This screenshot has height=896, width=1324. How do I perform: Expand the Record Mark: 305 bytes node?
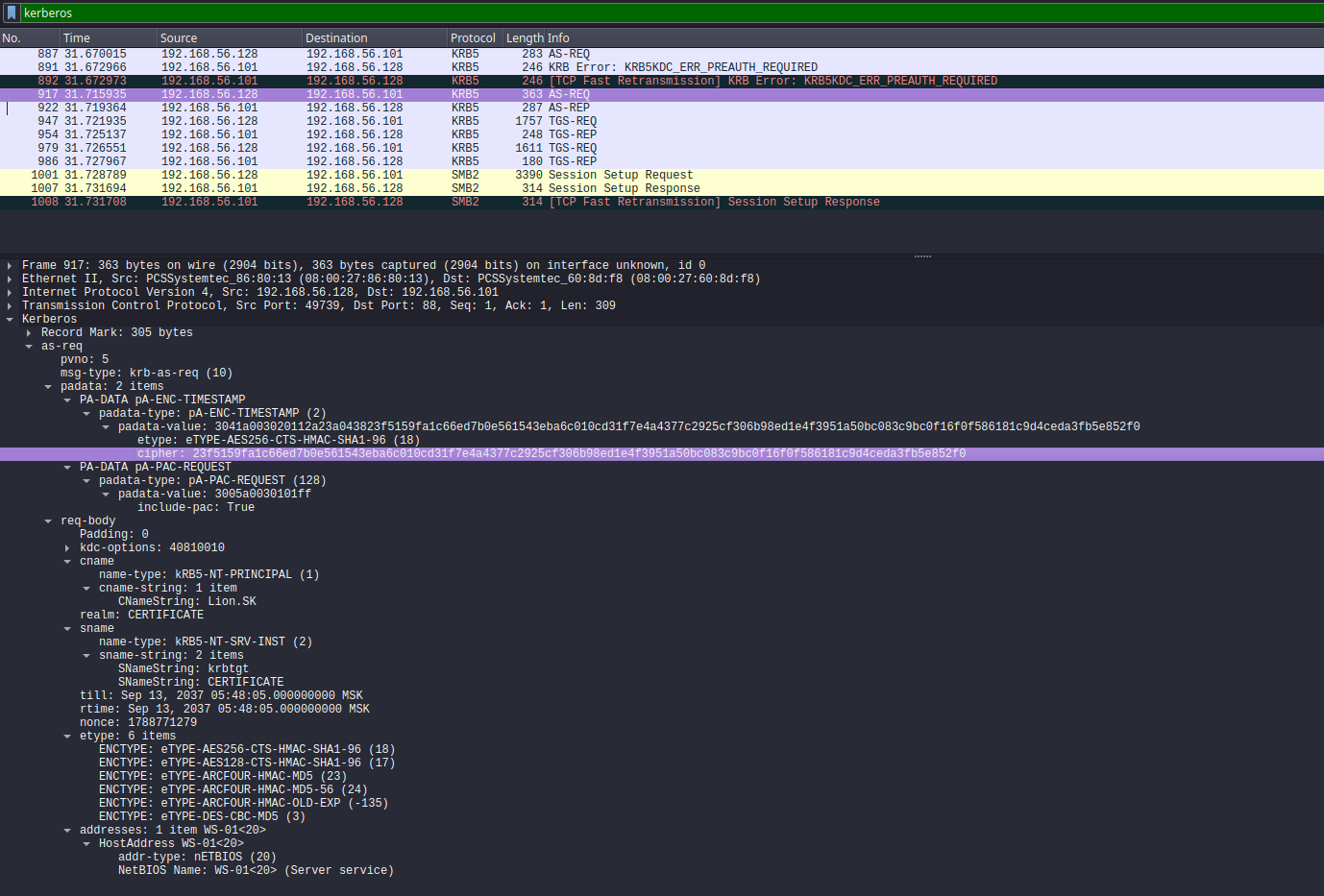(x=29, y=332)
